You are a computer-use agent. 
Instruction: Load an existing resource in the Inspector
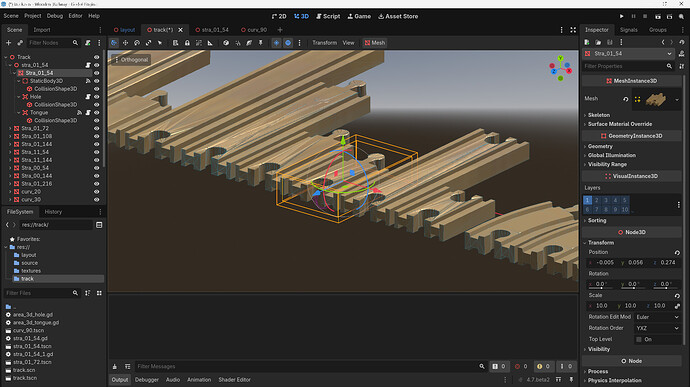coord(598,42)
